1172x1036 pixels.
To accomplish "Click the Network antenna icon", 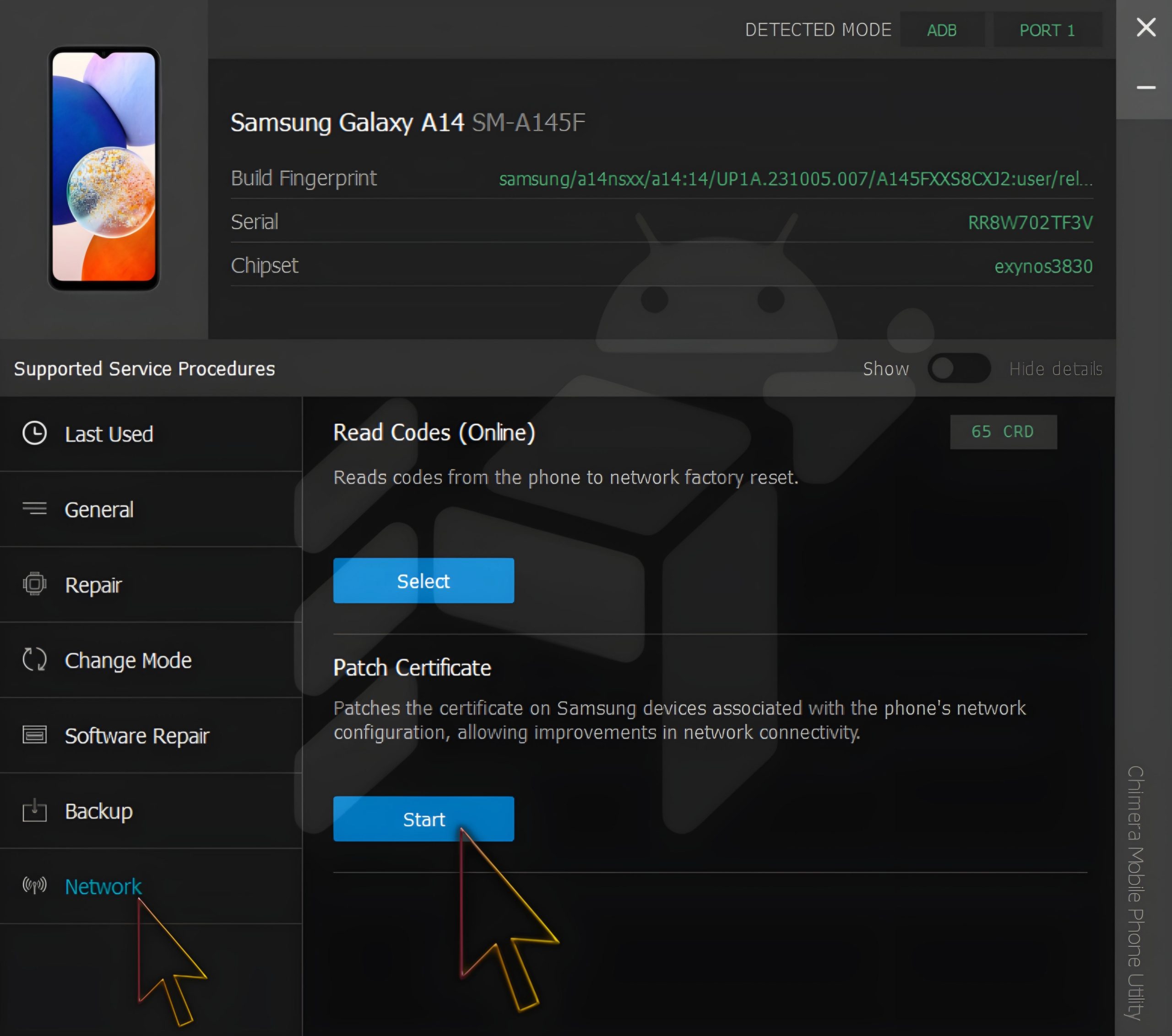I will [x=34, y=885].
